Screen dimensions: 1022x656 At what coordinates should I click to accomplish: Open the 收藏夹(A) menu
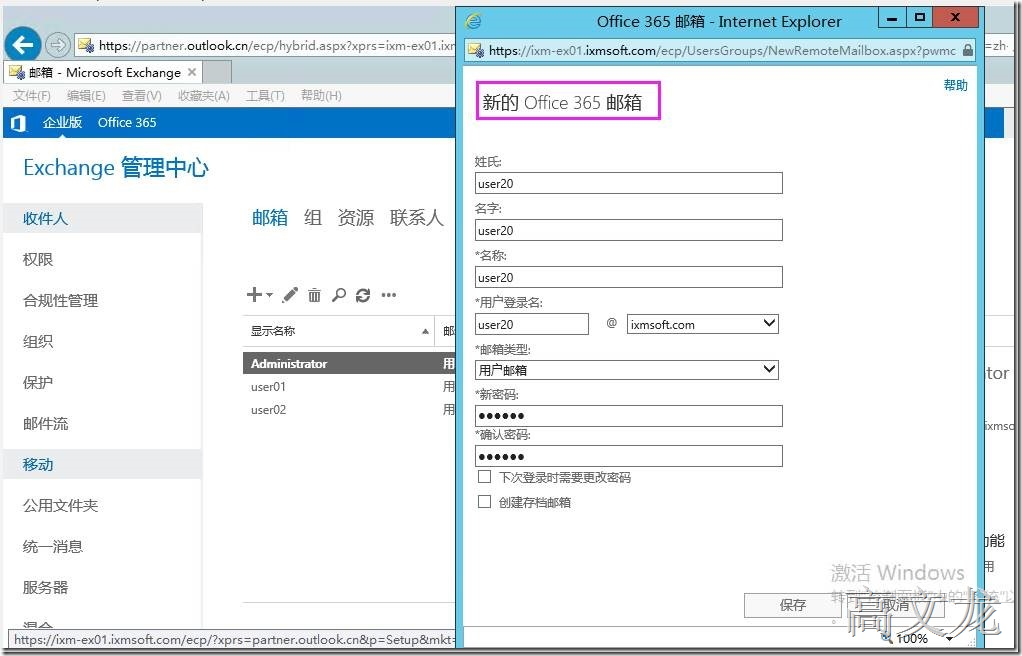point(203,96)
